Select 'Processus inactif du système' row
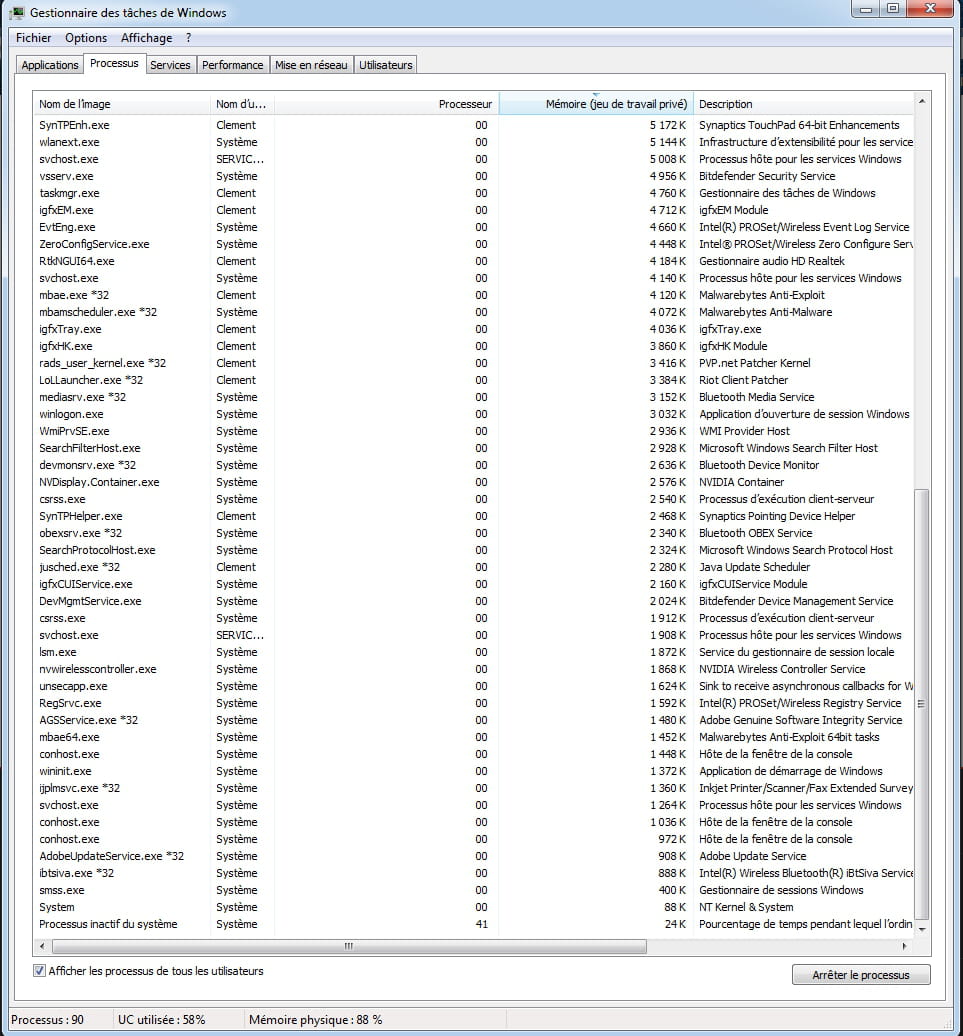The width and height of the screenshot is (963, 1036). point(473,924)
